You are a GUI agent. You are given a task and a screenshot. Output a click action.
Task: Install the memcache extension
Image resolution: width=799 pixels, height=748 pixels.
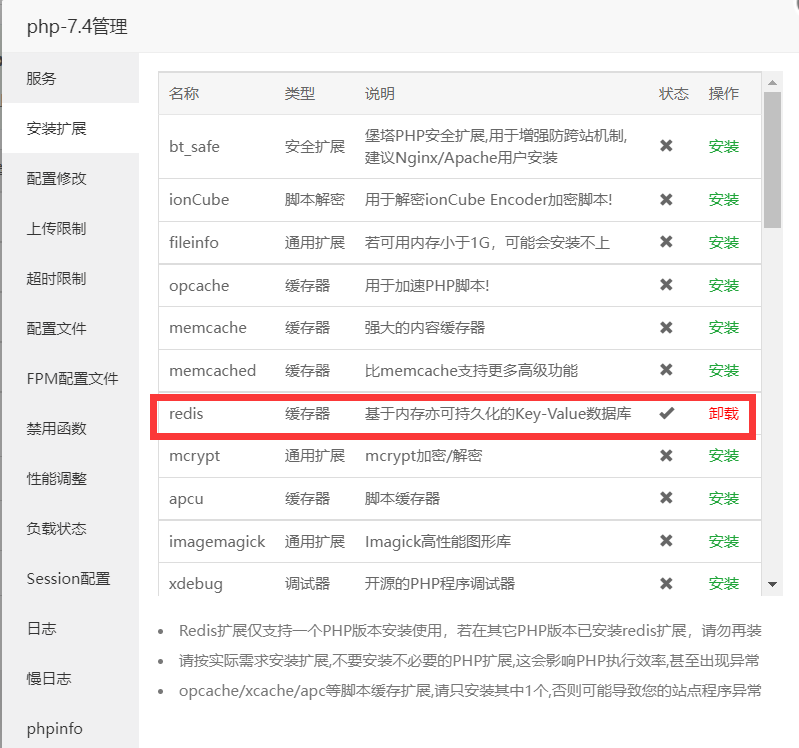coord(723,328)
